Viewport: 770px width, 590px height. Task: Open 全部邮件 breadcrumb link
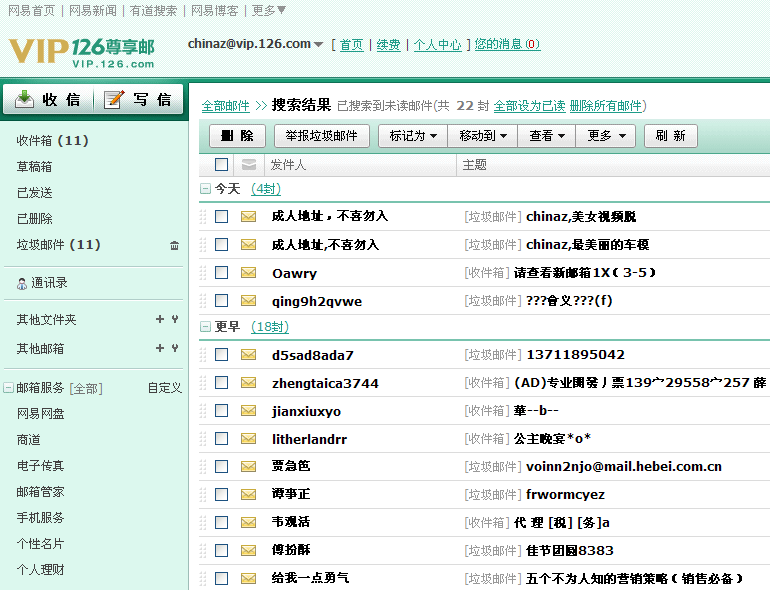tap(225, 106)
